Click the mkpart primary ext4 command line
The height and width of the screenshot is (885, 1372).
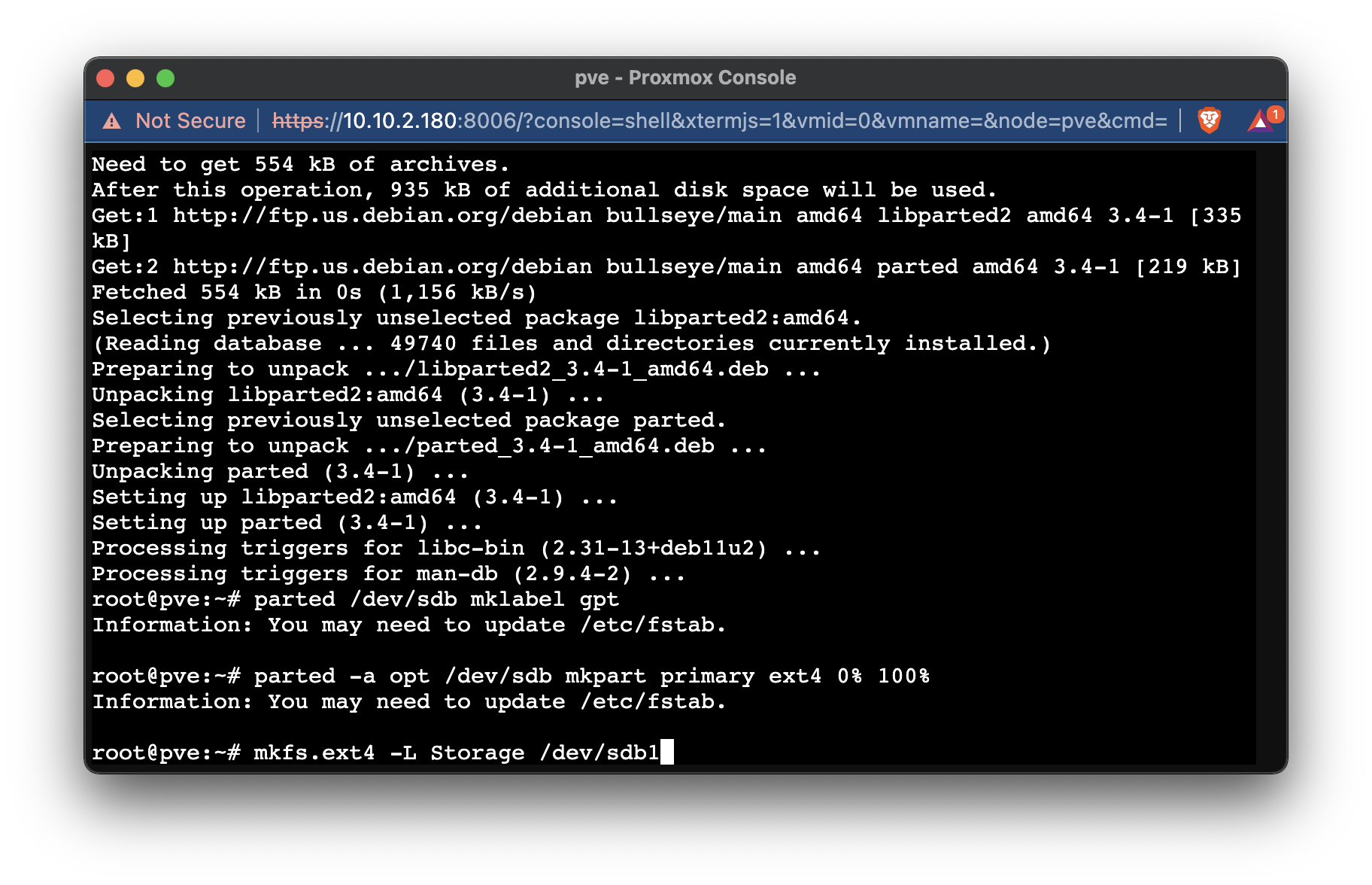511,676
